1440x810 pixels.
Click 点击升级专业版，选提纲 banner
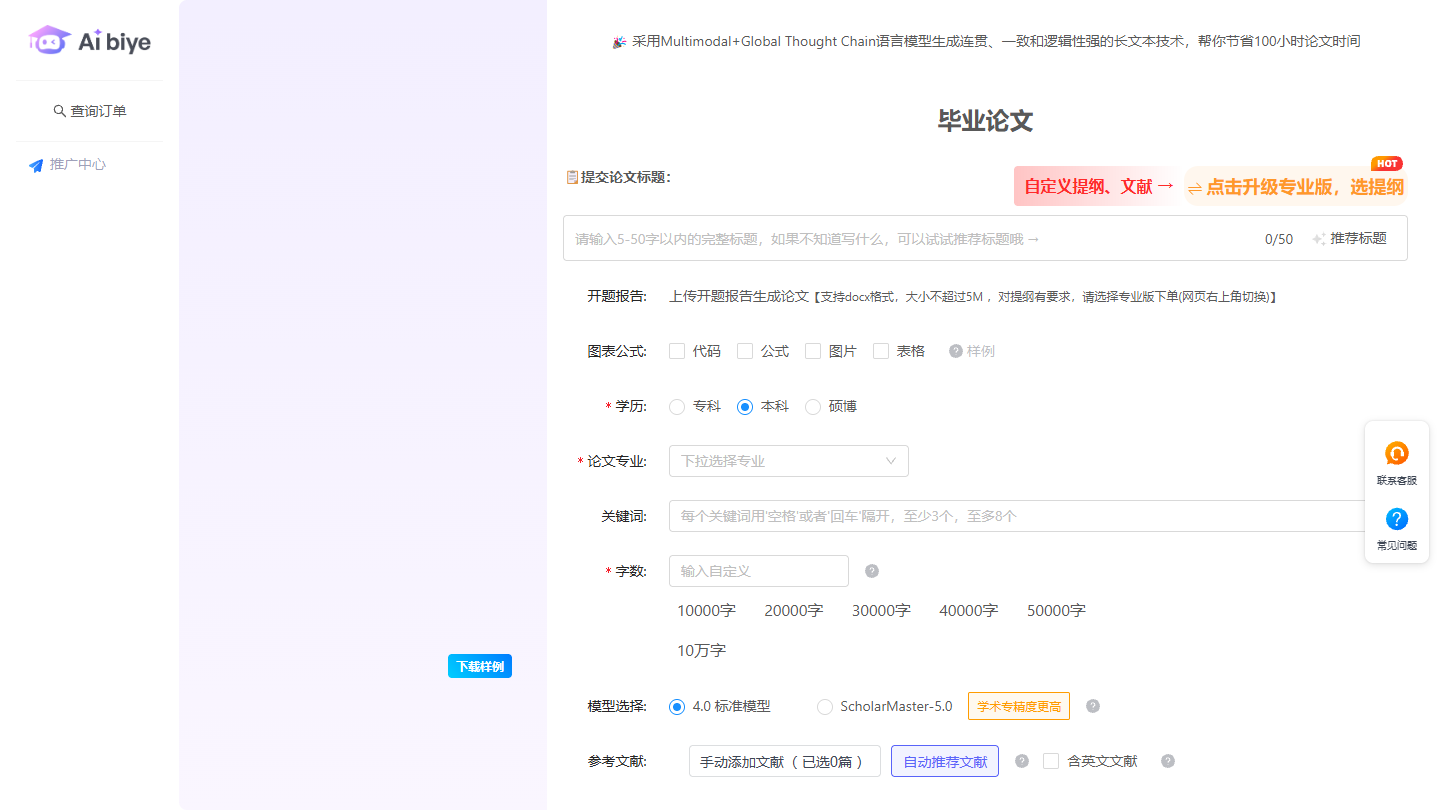coord(1296,187)
